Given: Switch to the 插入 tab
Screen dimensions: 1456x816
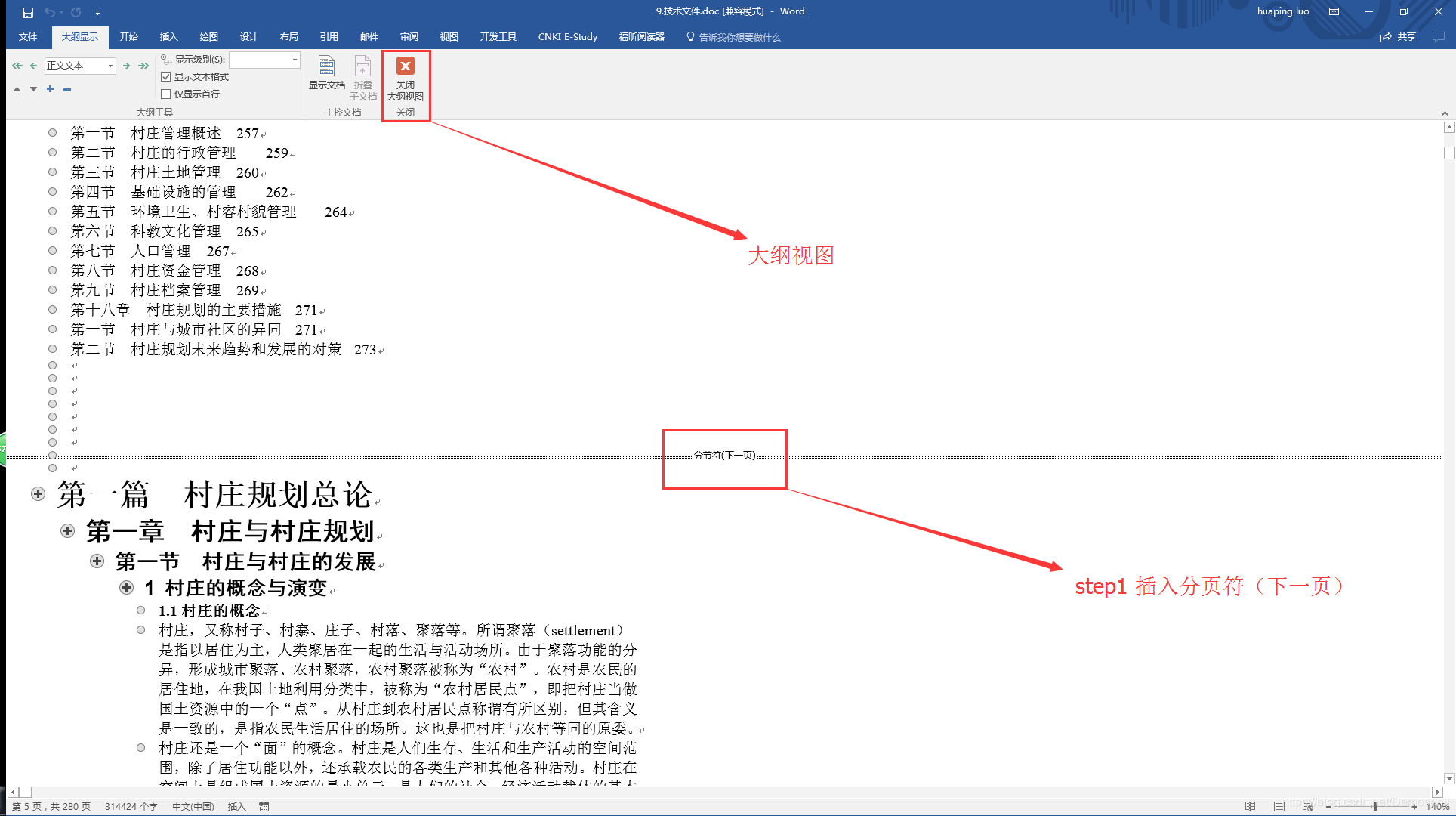Looking at the screenshot, I should pyautogui.click(x=169, y=37).
